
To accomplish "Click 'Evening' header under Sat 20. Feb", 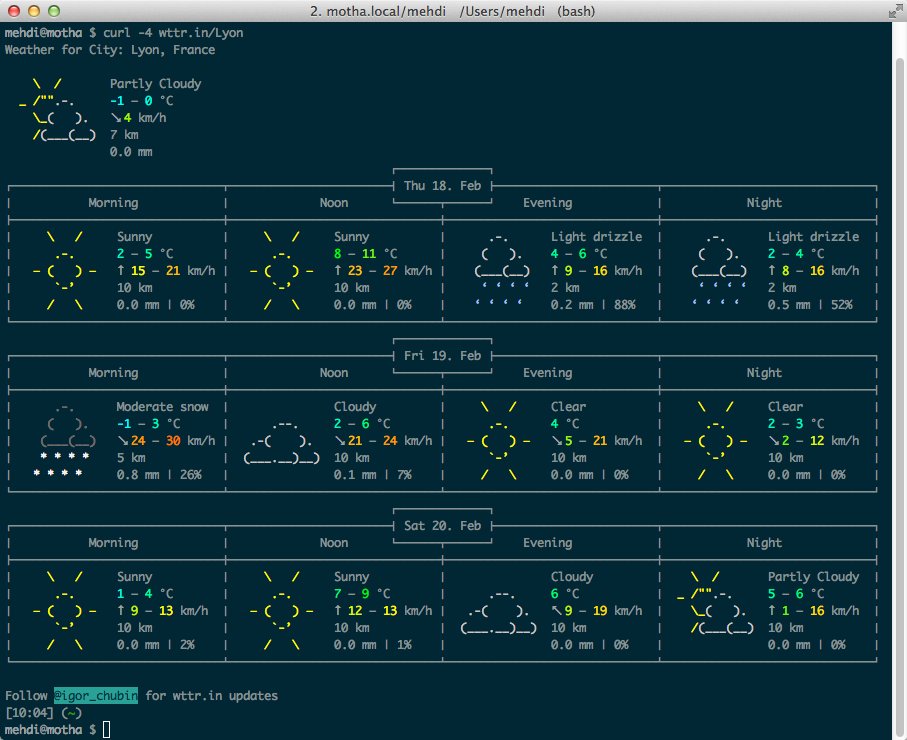I will click(x=548, y=543).
